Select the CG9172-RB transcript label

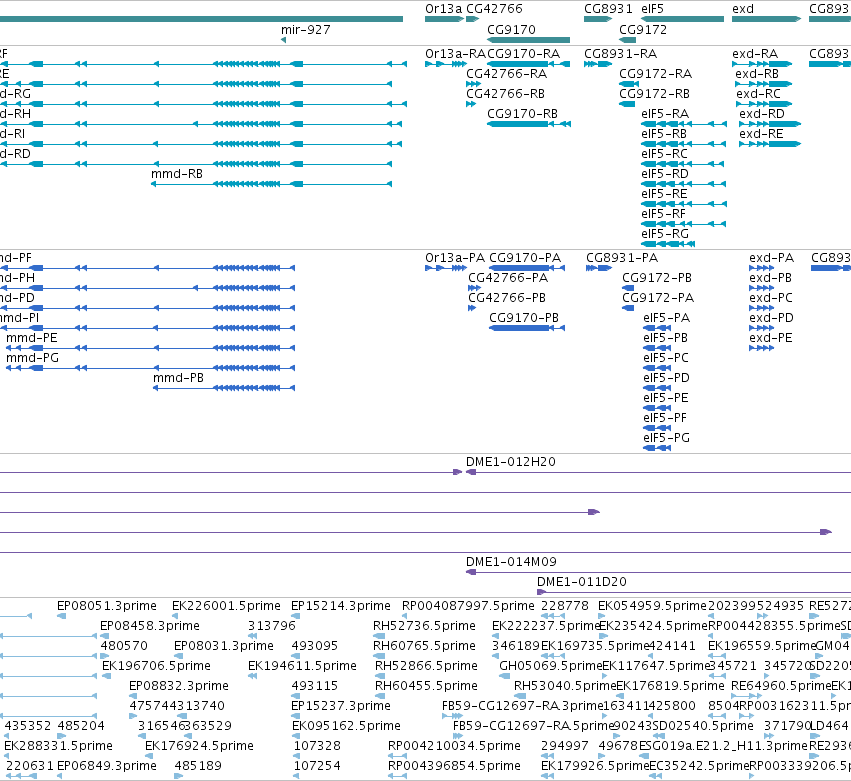655,94
